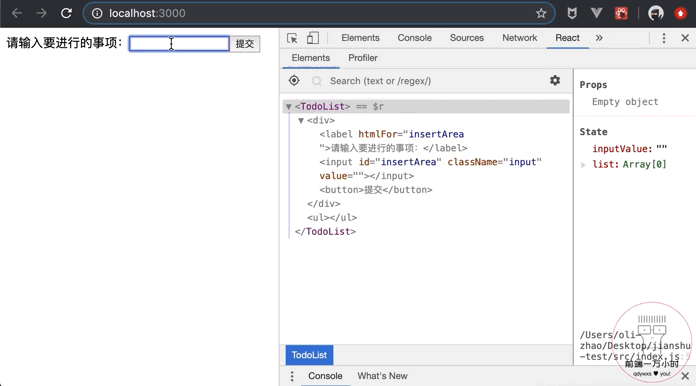Select the empty ul element row

pos(332,217)
